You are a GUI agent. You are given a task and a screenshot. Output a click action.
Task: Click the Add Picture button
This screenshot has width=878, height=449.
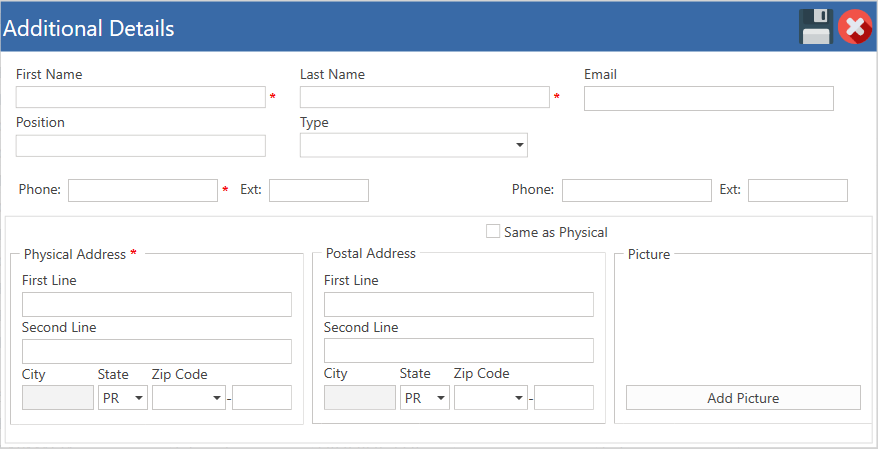[x=743, y=397]
